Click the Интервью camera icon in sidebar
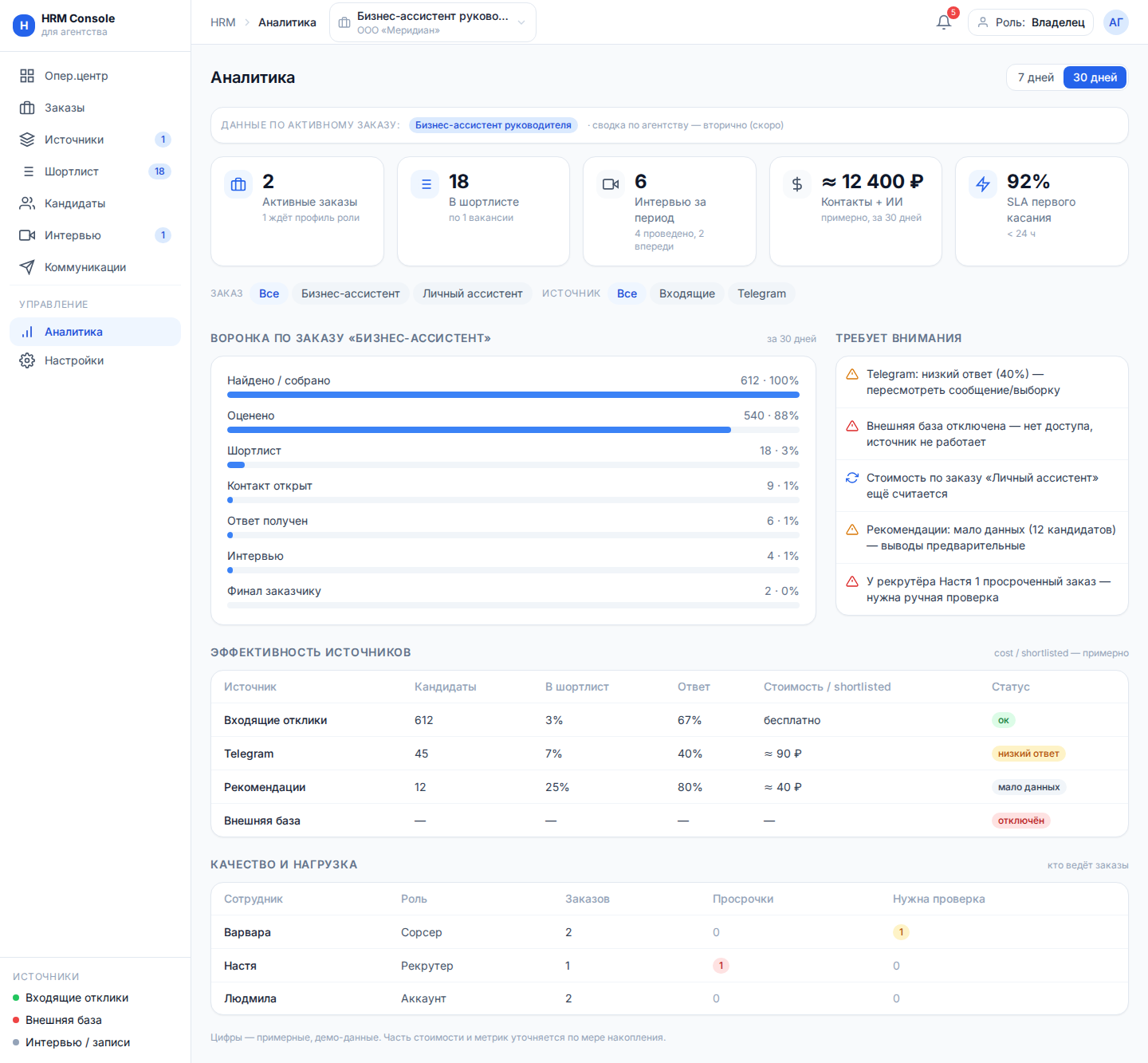1148x1063 pixels. 27,235
